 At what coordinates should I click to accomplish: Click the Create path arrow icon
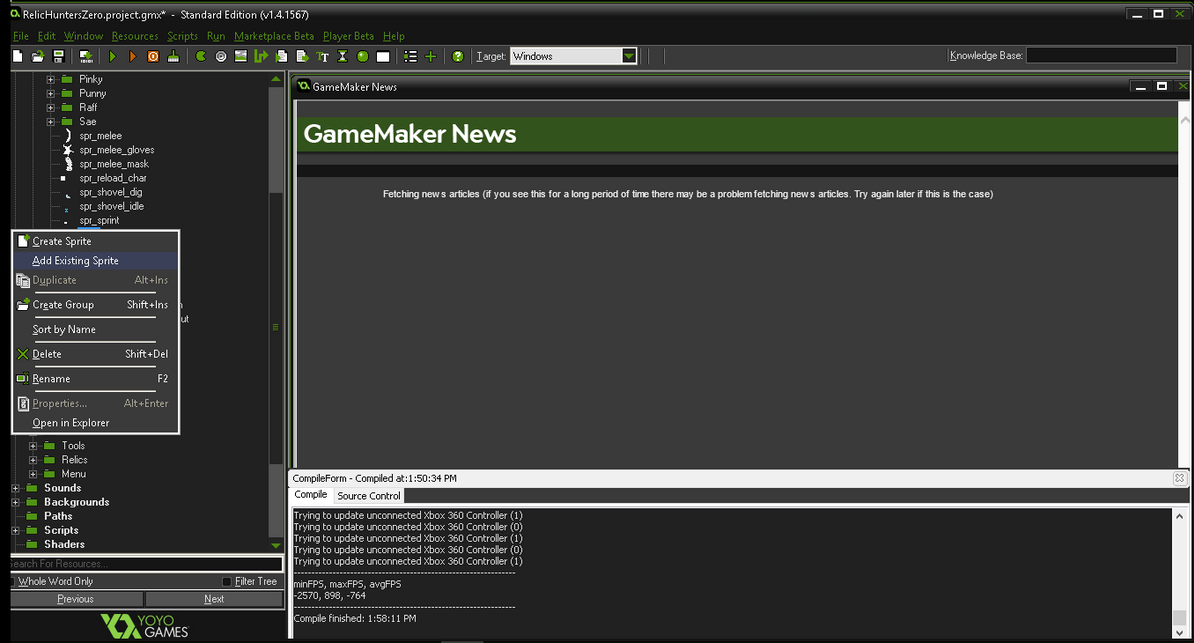tap(261, 56)
